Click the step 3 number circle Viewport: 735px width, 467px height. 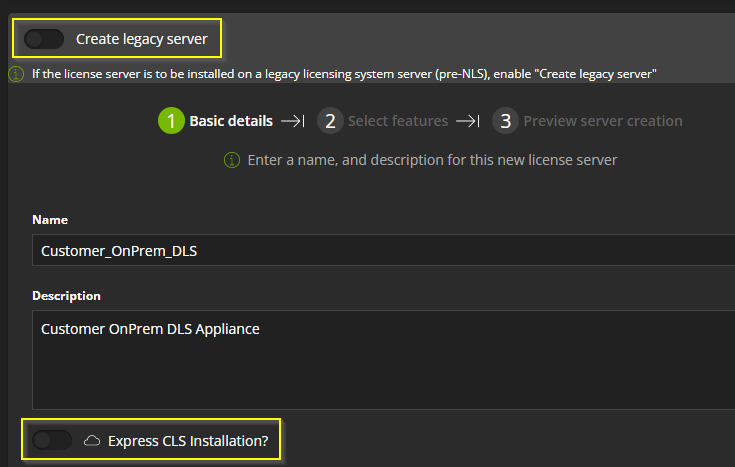(x=505, y=121)
